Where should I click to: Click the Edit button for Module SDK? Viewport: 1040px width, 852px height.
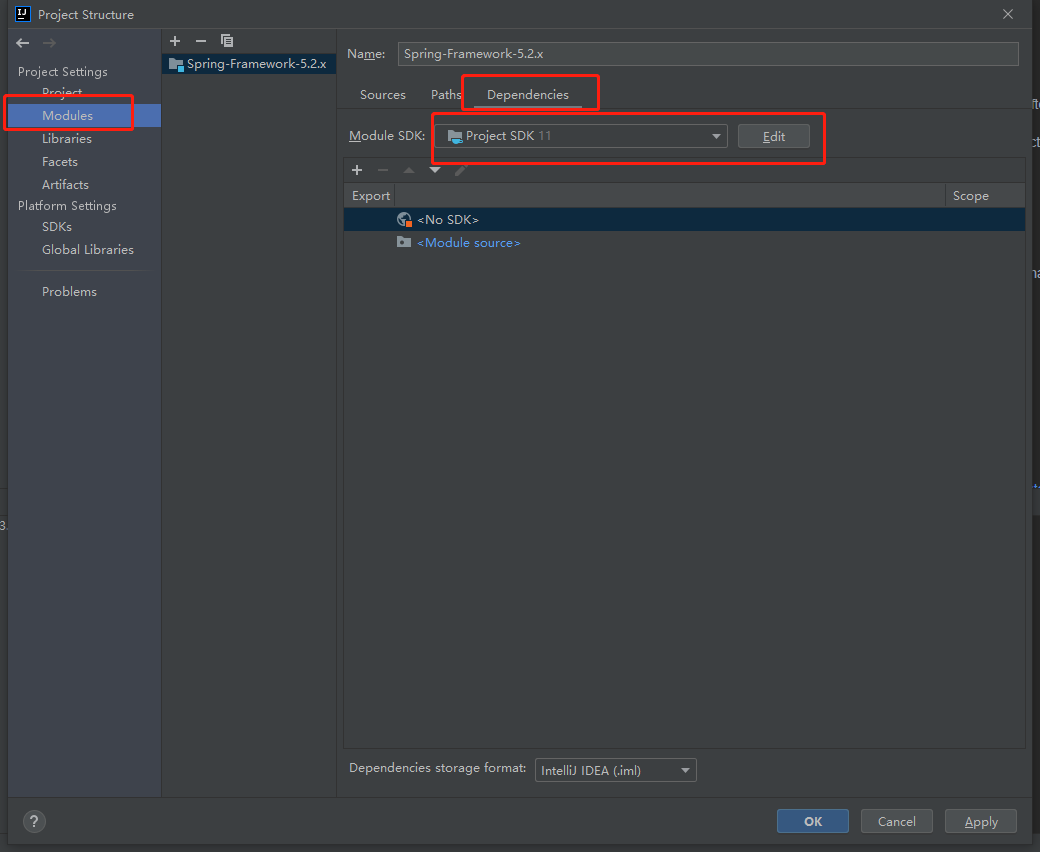pos(773,136)
